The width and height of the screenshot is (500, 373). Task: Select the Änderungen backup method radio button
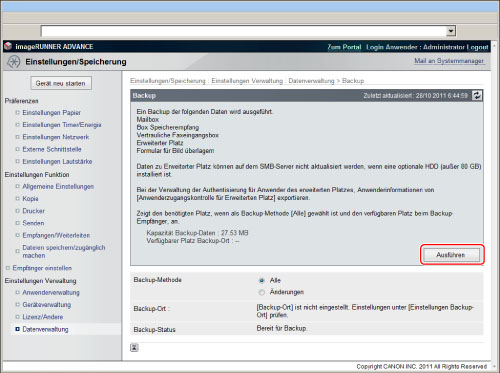(262, 292)
